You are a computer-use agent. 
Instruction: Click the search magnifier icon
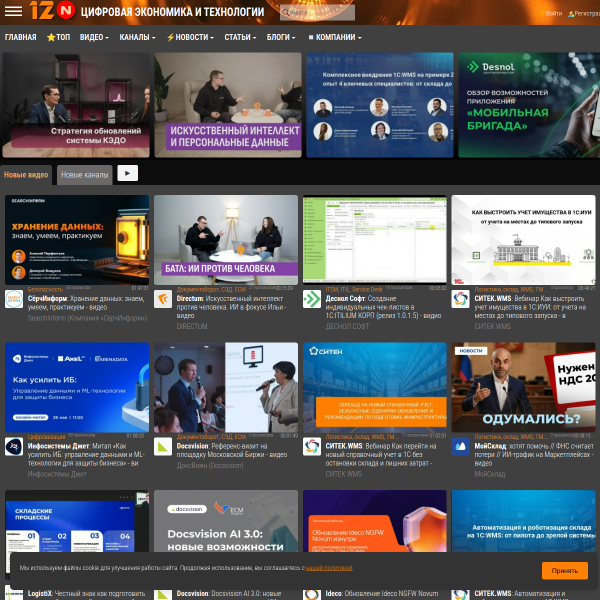click(285, 12)
